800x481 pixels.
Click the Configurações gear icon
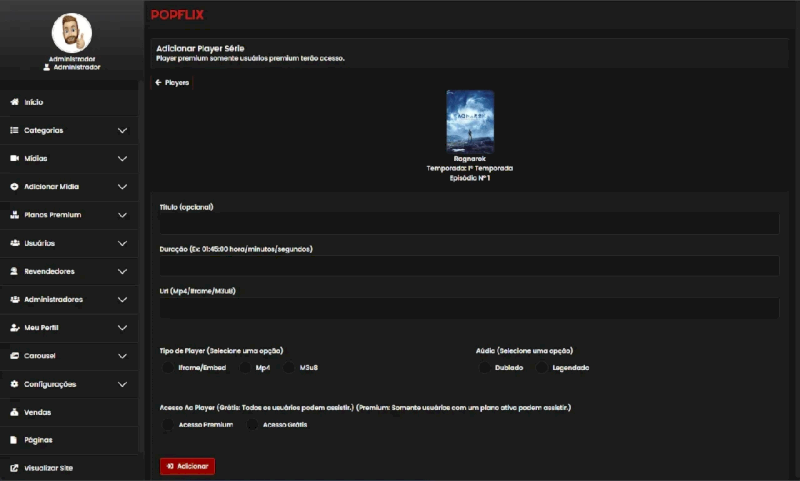click(x=14, y=384)
